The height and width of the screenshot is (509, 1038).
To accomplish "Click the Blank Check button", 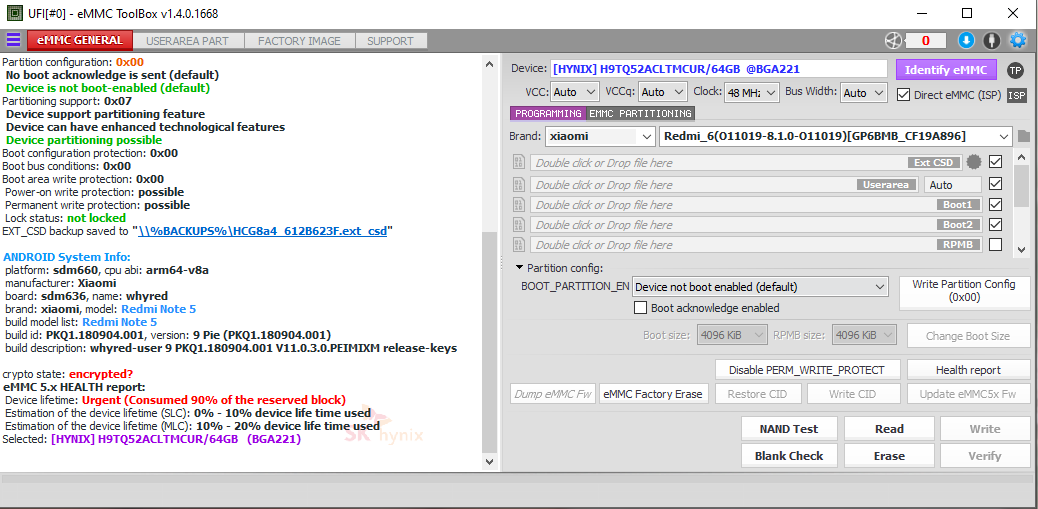I will point(788,456).
